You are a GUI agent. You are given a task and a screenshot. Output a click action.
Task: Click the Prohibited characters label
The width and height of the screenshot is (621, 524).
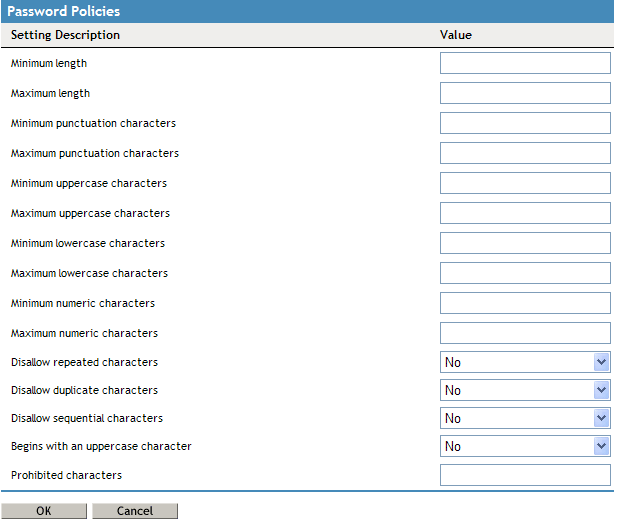click(x=67, y=475)
